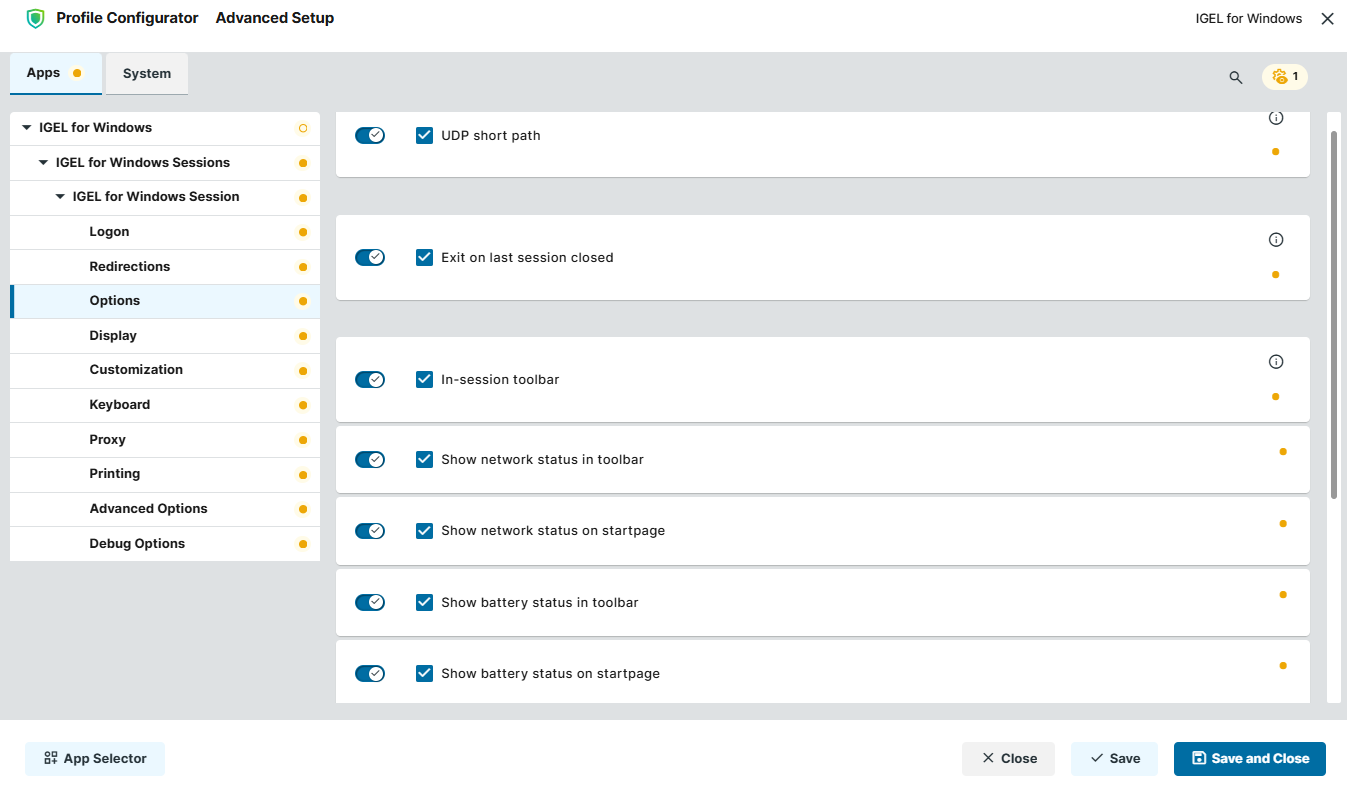Collapse IGEL for Windows Sessions in the sidebar
Image resolution: width=1347 pixels, height=788 pixels.
coord(43,162)
